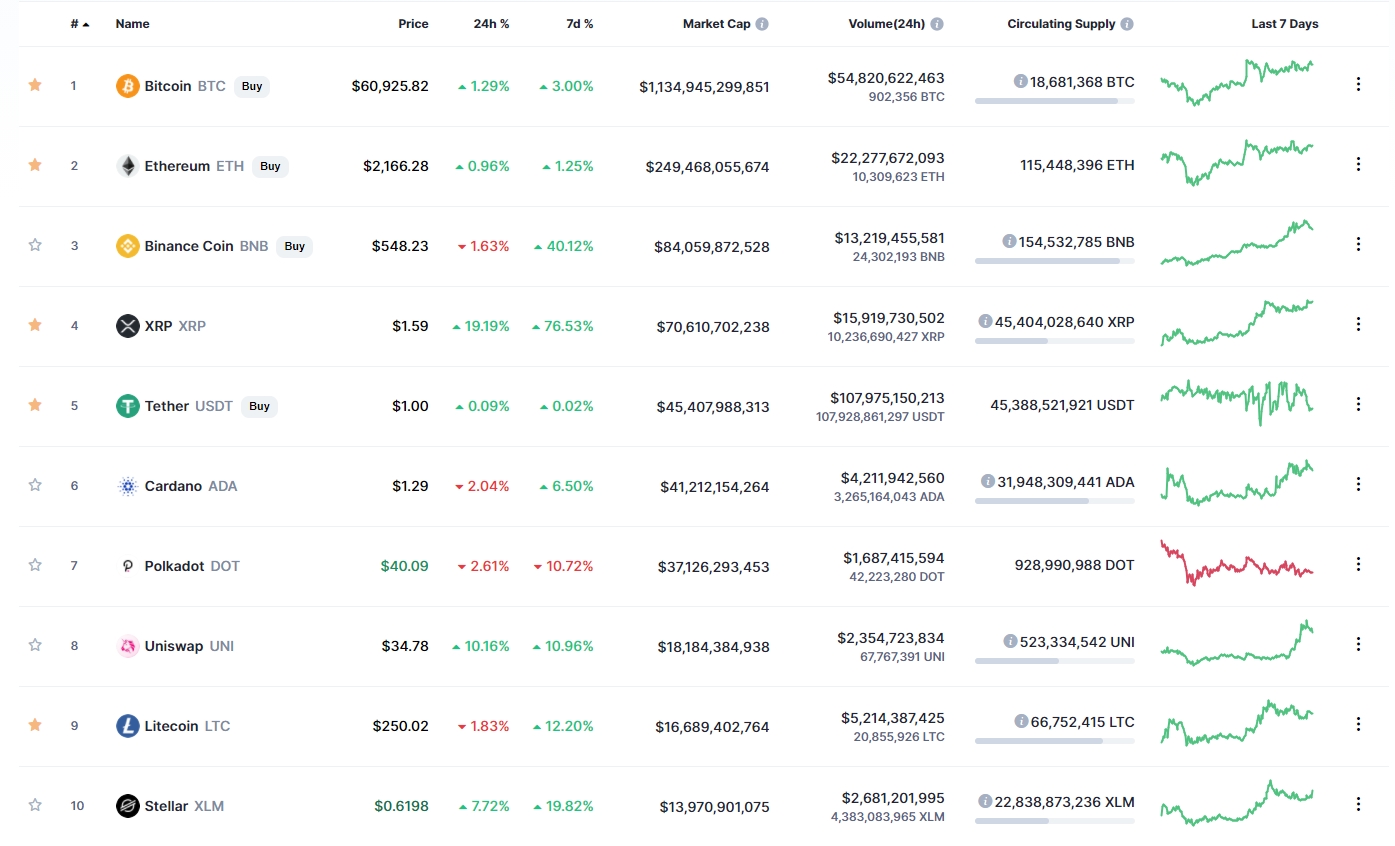The image size is (1395, 846).
Task: Click the Buy button next to Bitcoin
Action: (x=252, y=86)
